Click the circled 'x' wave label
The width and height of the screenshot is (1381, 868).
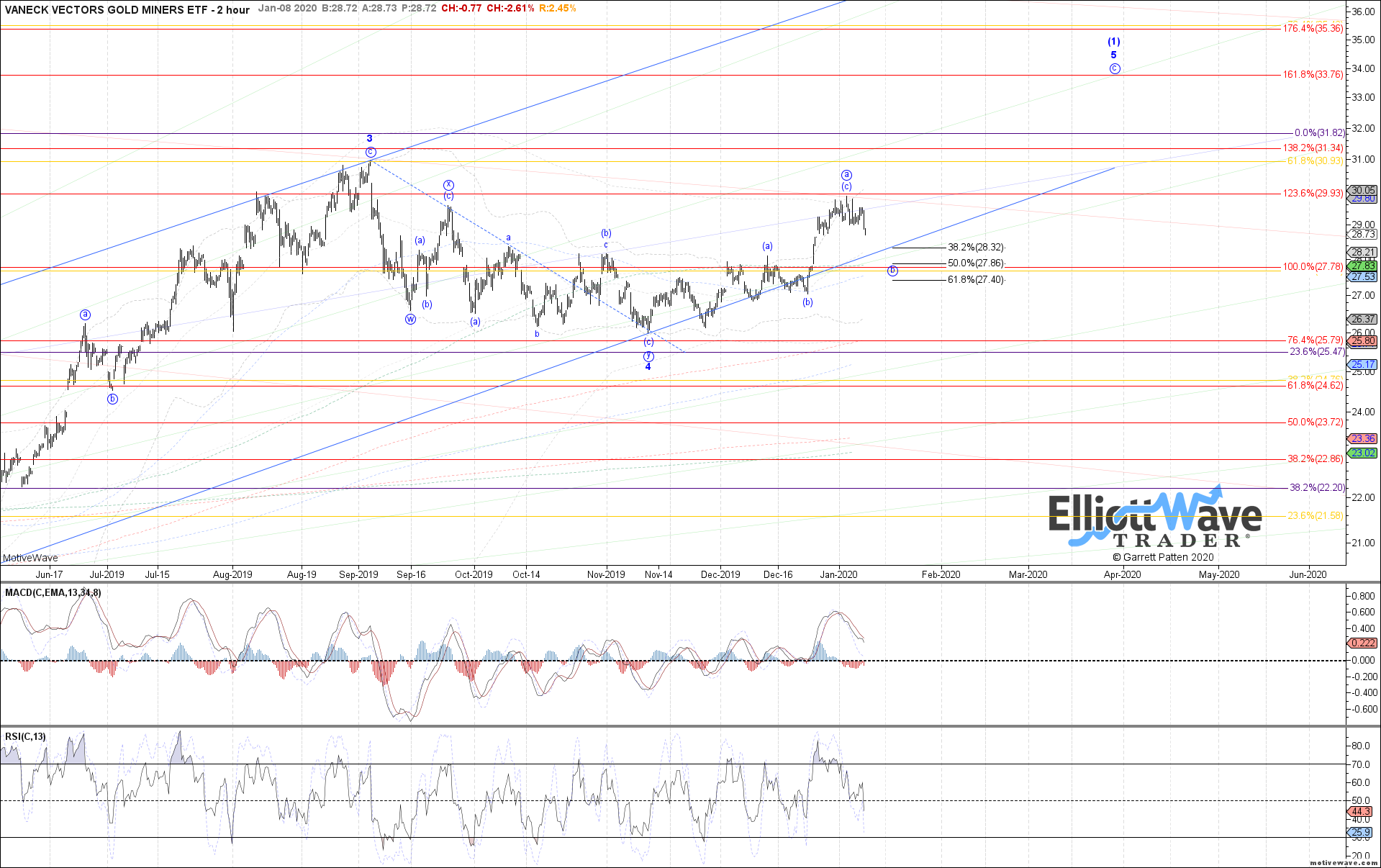tap(448, 185)
